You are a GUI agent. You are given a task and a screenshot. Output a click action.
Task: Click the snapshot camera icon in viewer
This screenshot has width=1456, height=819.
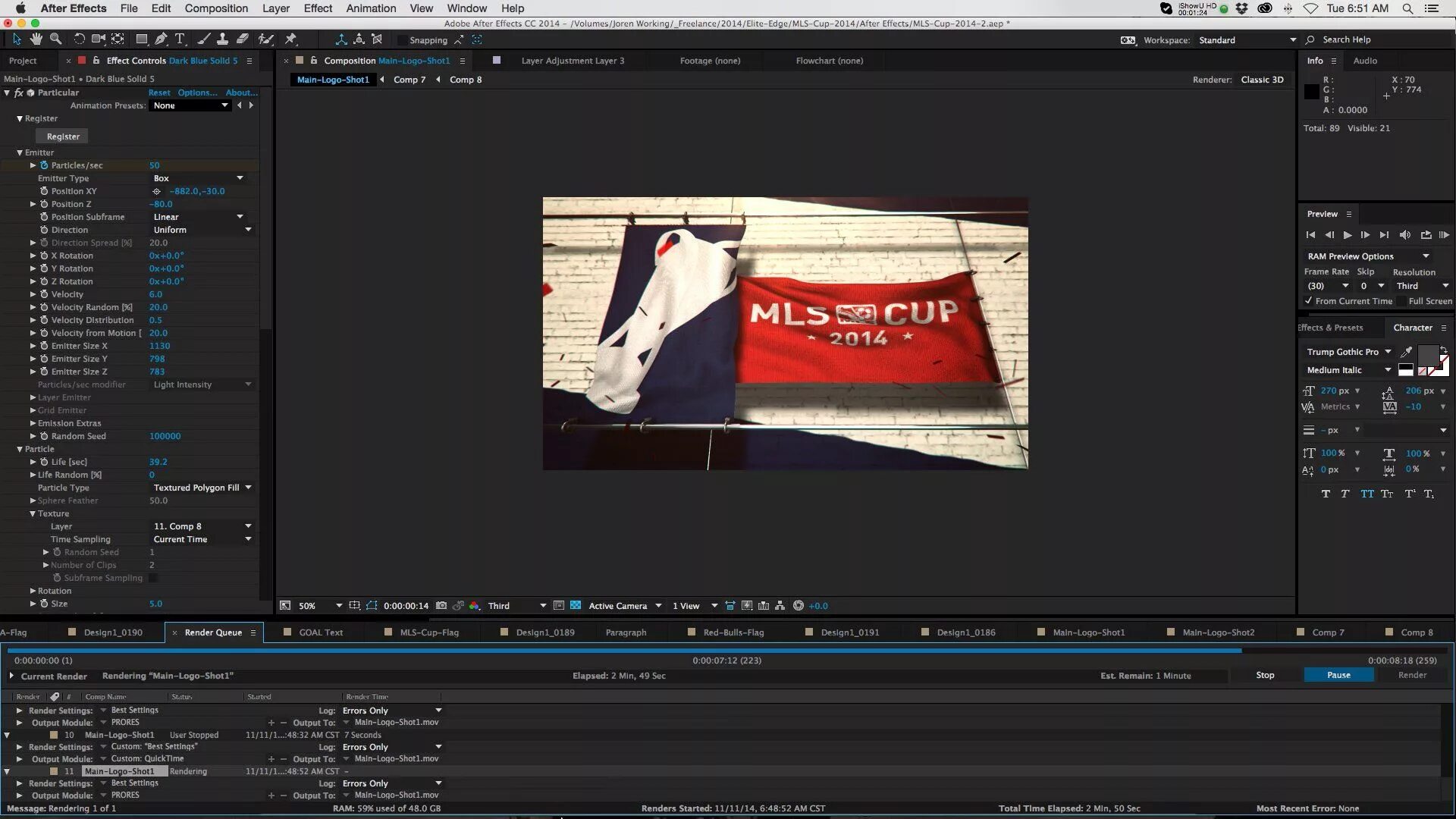(441, 606)
